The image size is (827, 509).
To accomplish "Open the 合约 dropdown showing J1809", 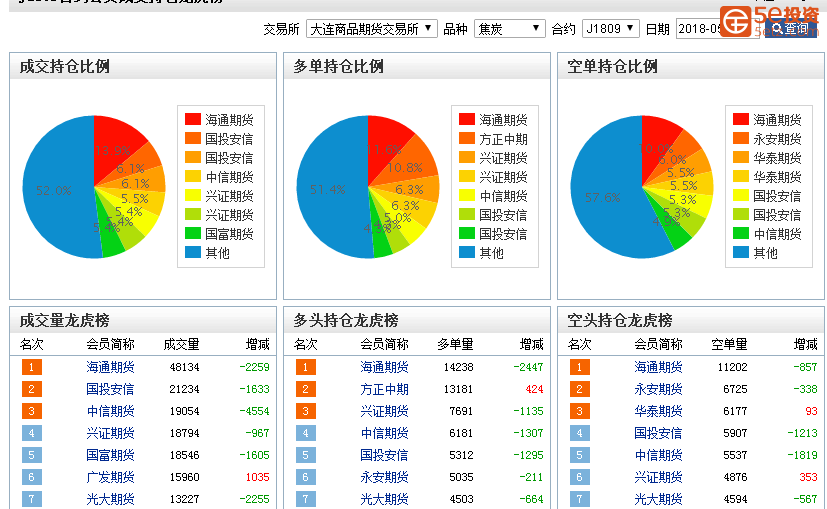I will (611, 28).
